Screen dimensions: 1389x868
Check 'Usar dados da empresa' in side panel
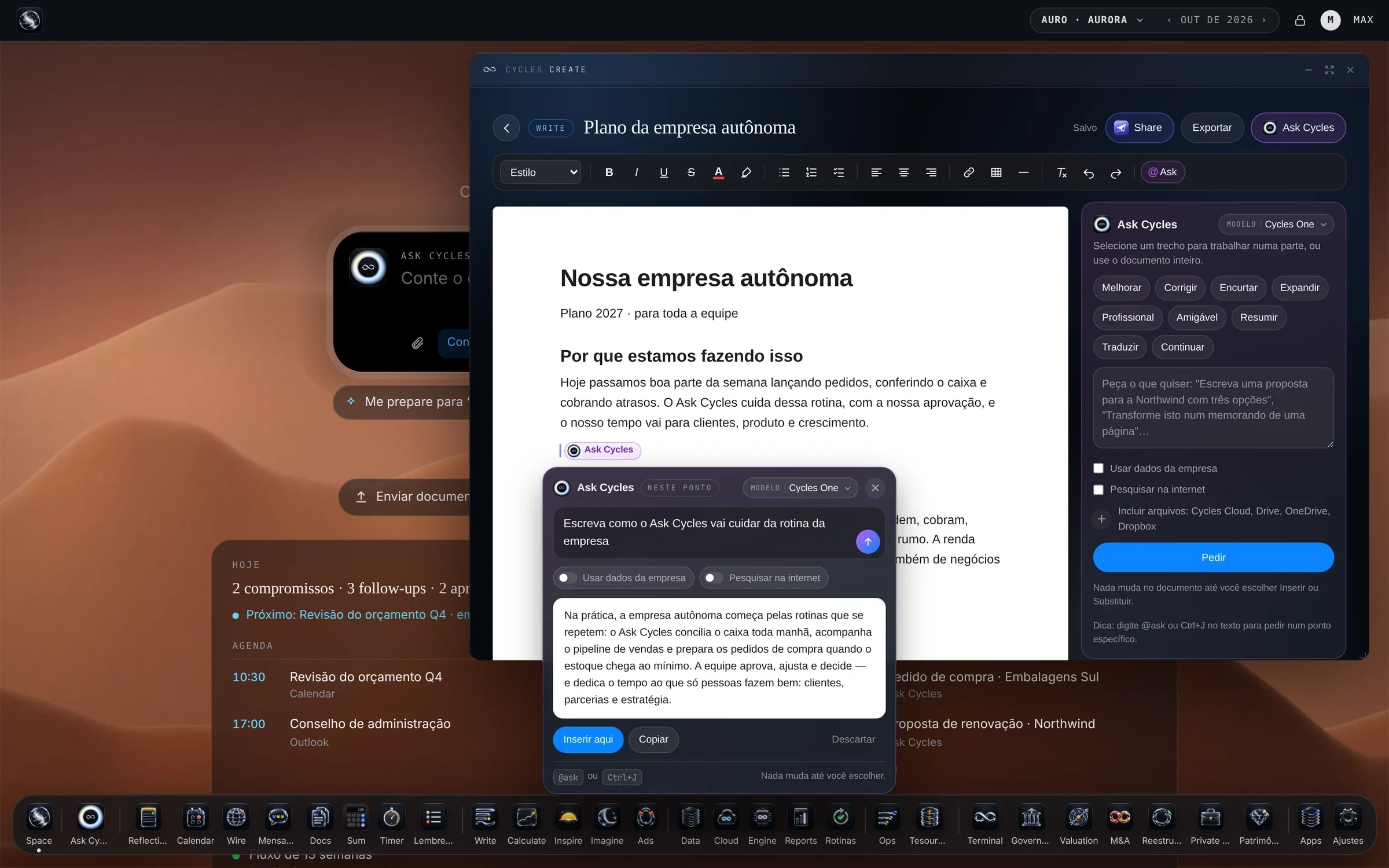(x=1098, y=468)
